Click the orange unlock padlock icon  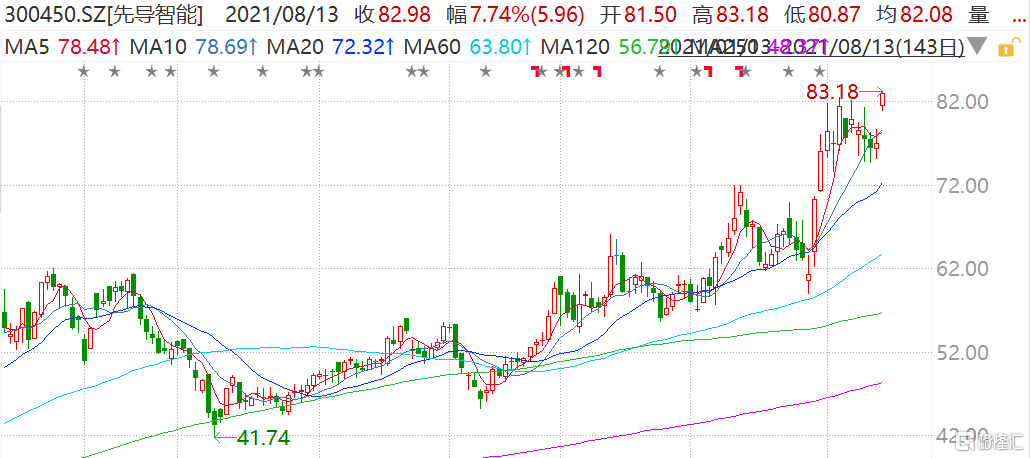click(x=1004, y=48)
